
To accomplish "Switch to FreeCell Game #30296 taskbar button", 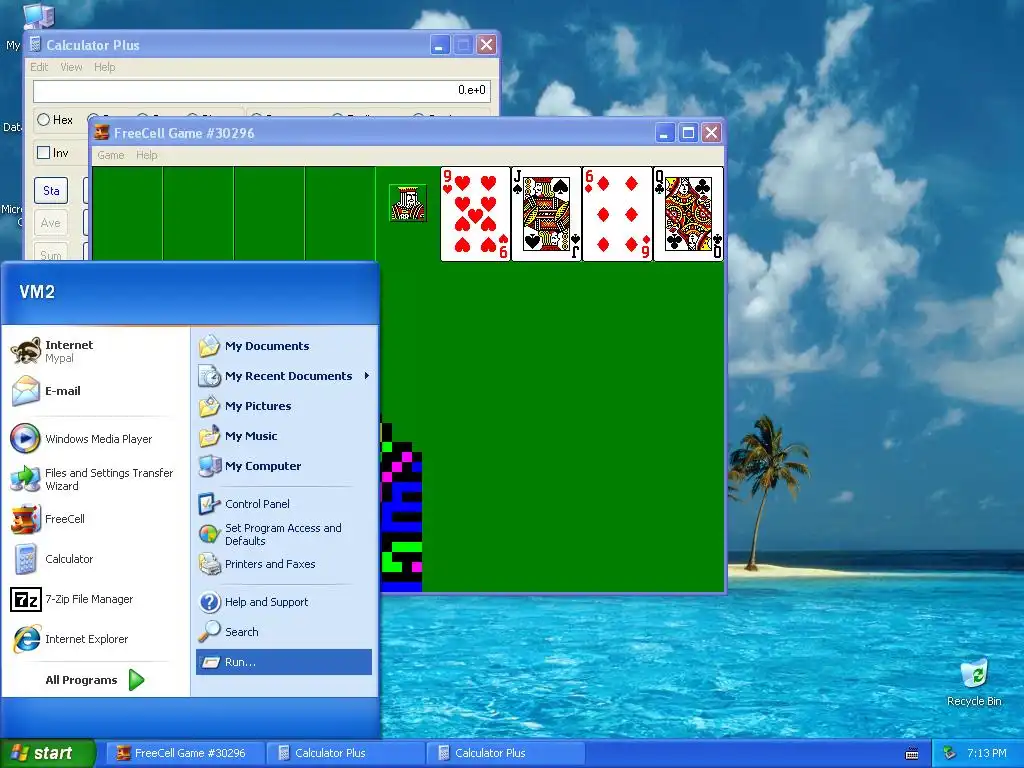I will (x=185, y=753).
